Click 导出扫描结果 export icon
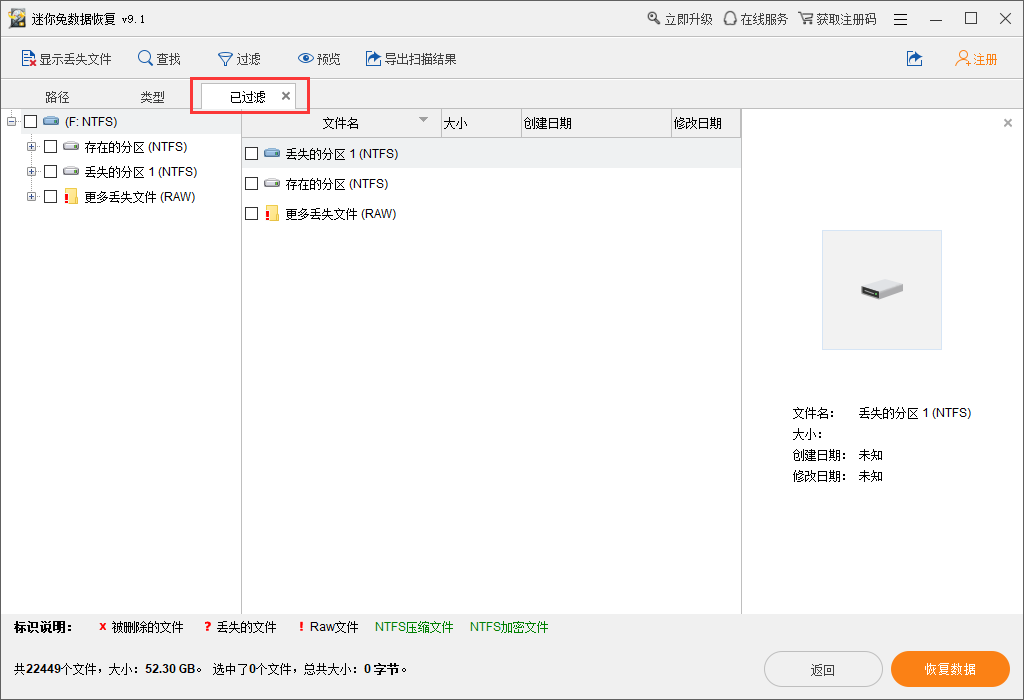This screenshot has height=700, width=1024. click(374, 59)
